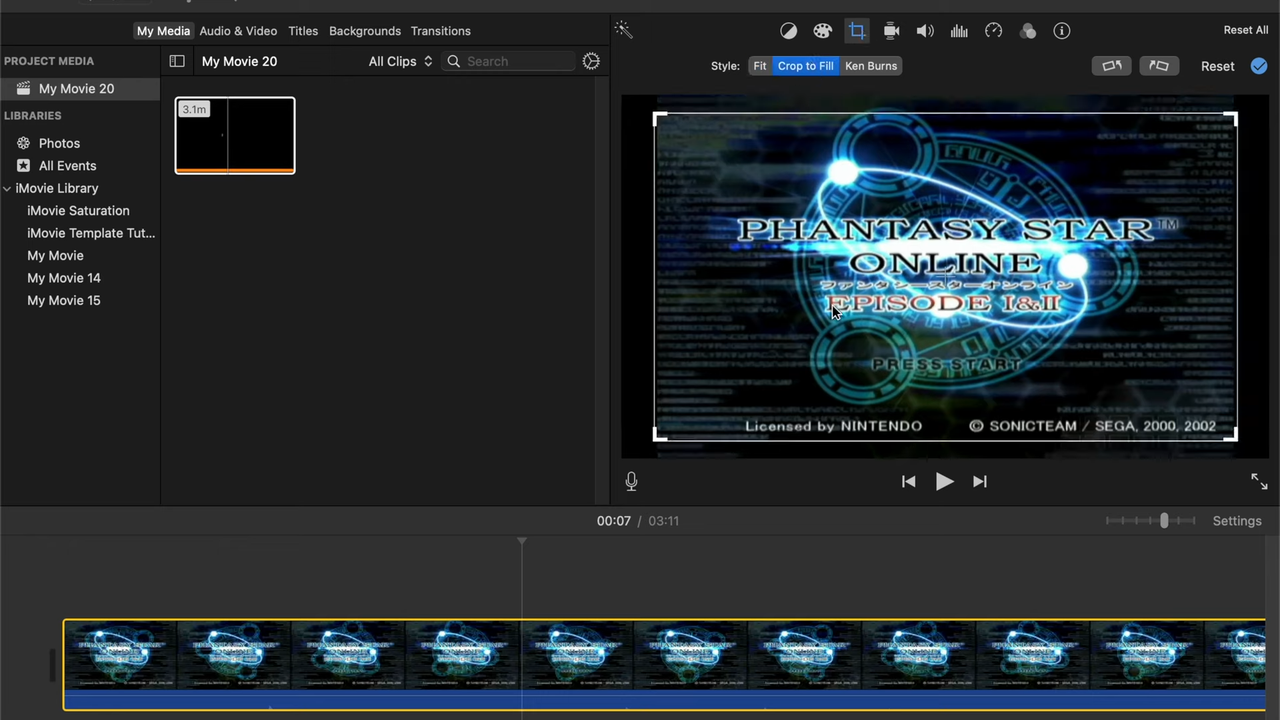1280x720 pixels.
Task: Open the Titles browser tab
Action: pyautogui.click(x=303, y=31)
